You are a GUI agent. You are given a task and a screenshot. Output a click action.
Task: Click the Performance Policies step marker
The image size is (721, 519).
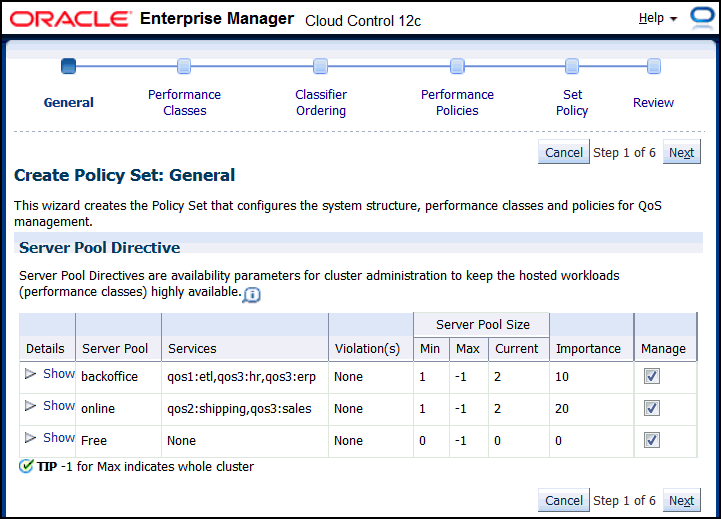[x=457, y=66]
